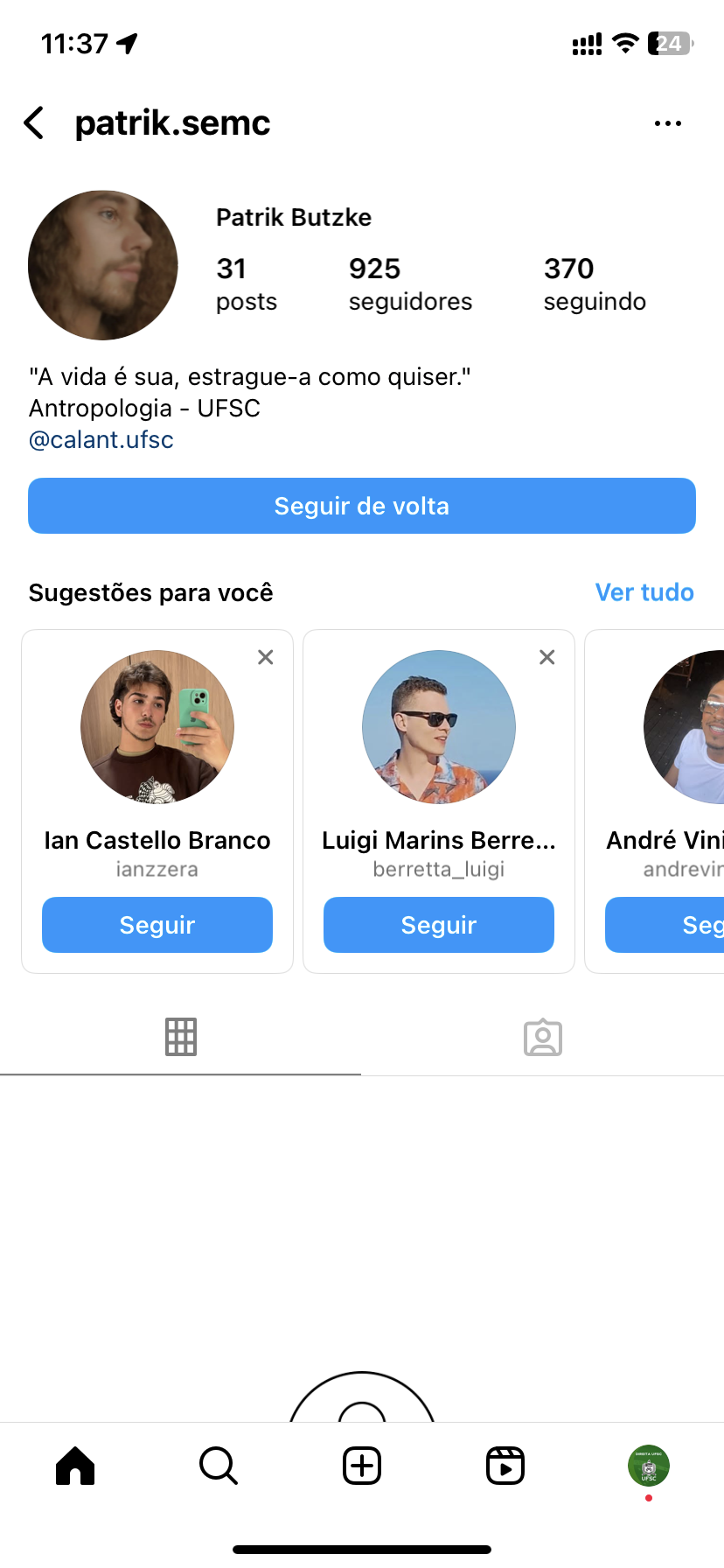Go to the Home feed icon
The height and width of the screenshot is (1568, 724).
click(x=75, y=1466)
